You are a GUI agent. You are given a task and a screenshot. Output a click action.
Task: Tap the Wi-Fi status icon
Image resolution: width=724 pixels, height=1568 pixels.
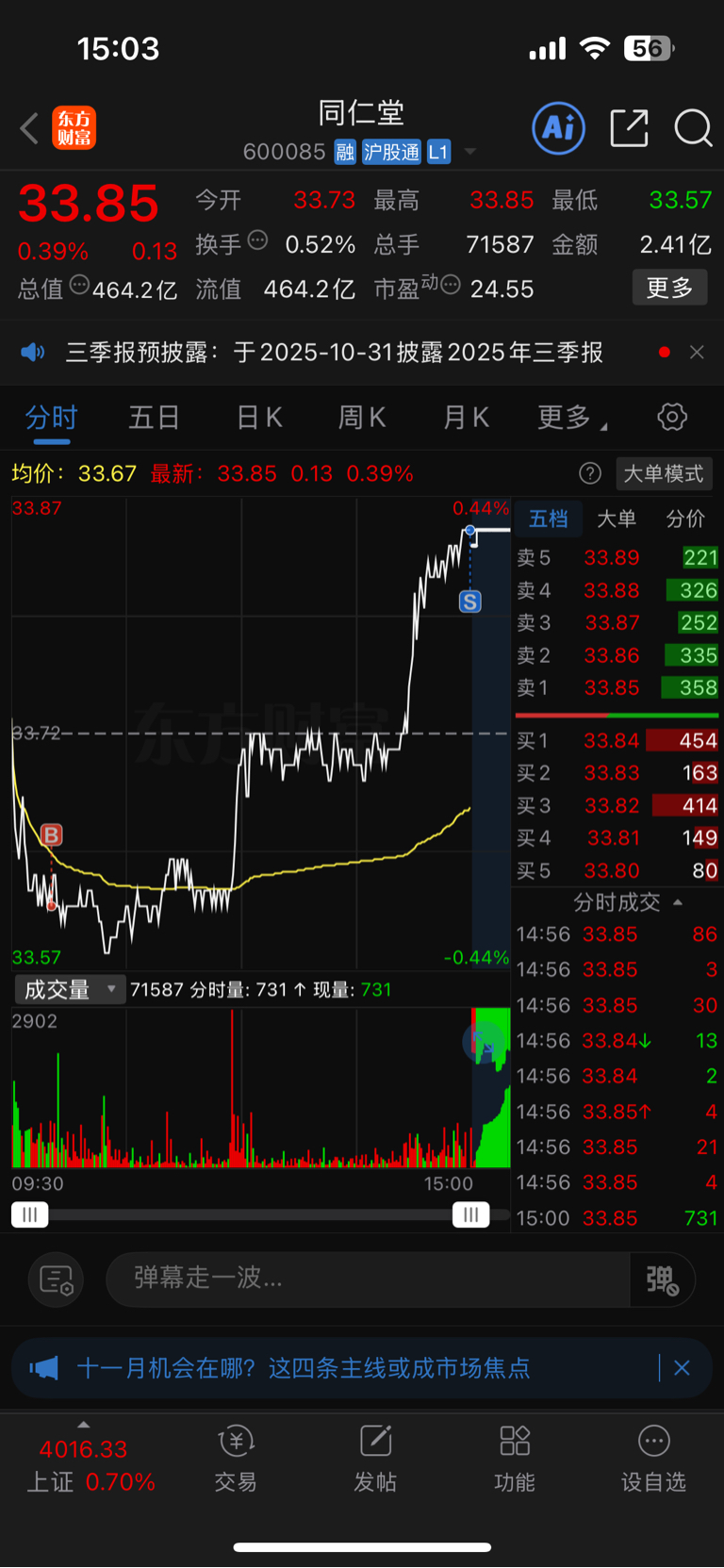pyautogui.click(x=595, y=48)
